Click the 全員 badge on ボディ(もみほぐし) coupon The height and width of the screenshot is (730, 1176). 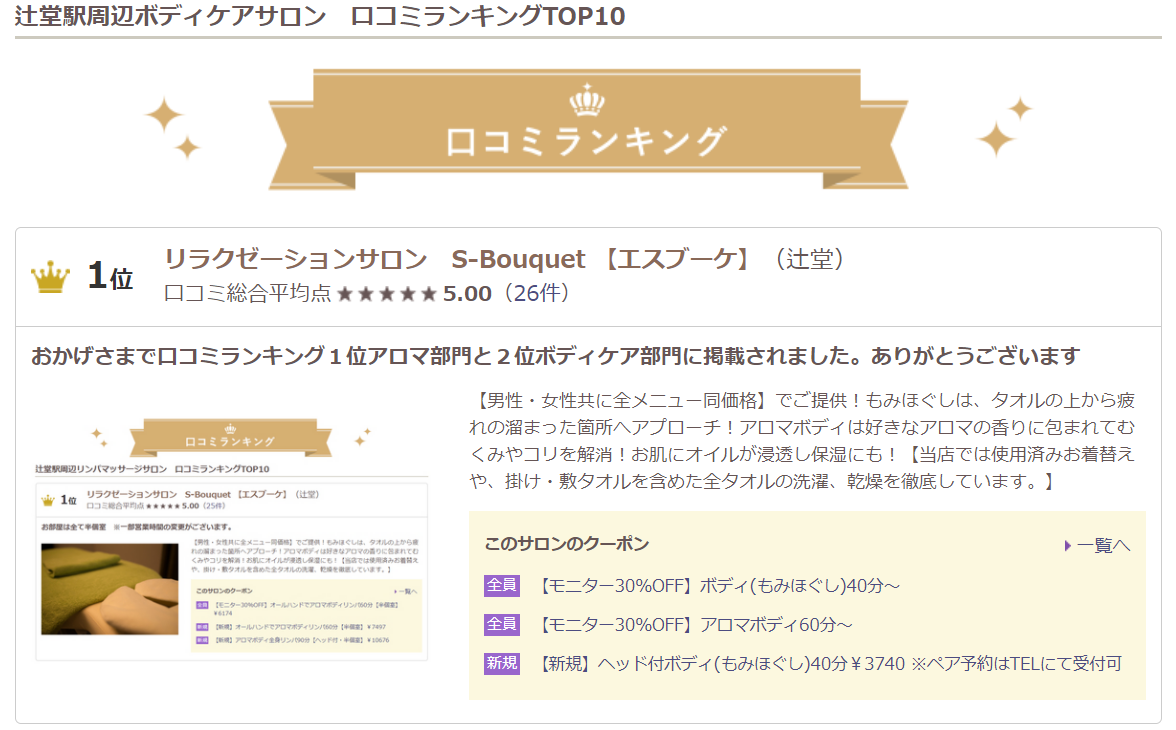[x=502, y=585]
